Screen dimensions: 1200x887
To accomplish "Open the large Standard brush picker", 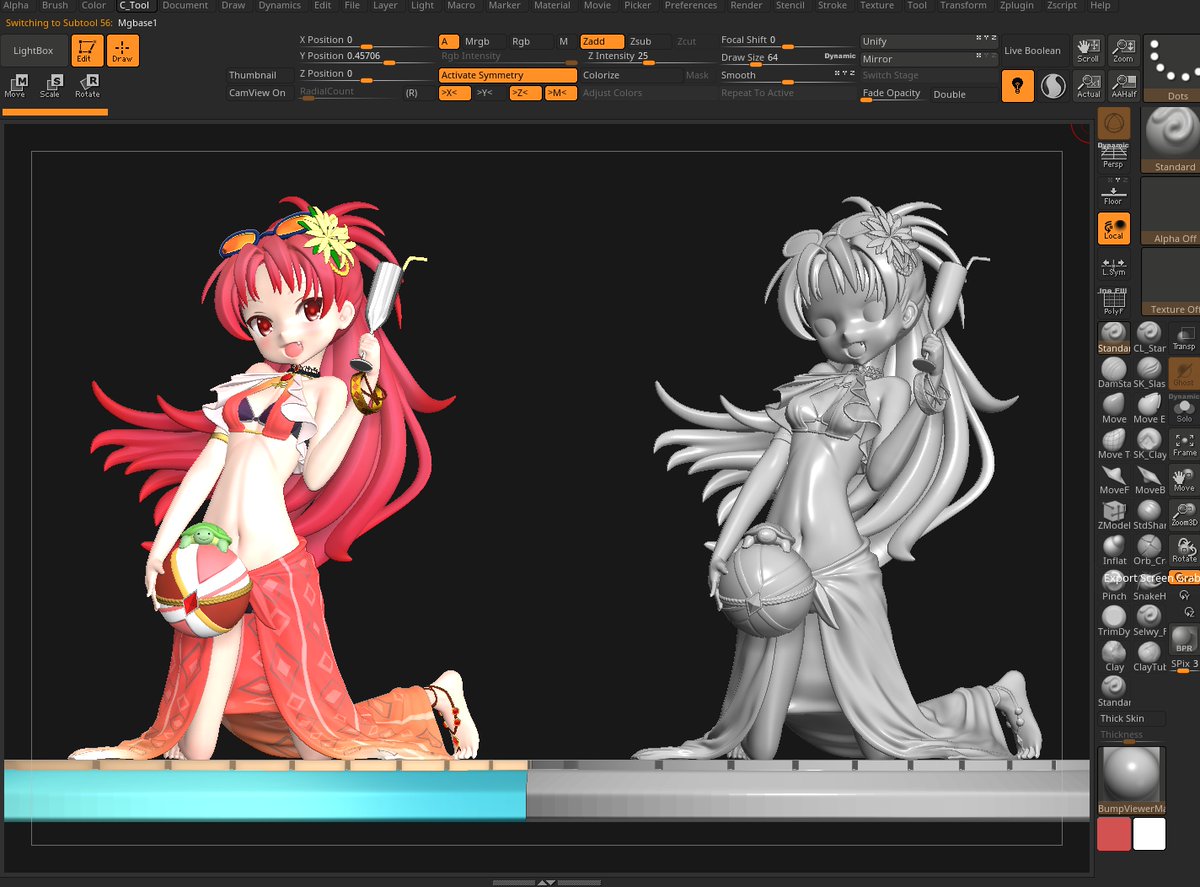I will pyautogui.click(x=1173, y=140).
